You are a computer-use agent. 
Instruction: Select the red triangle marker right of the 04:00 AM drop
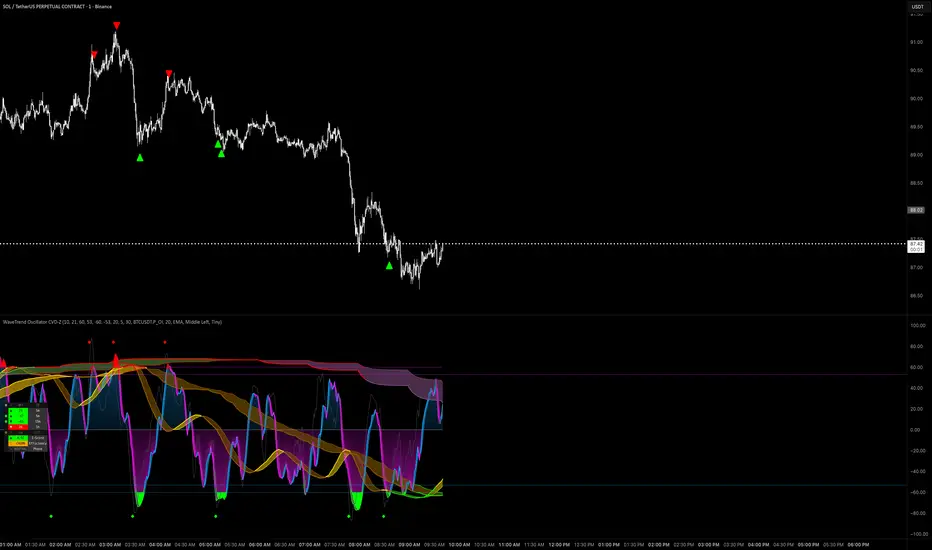(168, 73)
